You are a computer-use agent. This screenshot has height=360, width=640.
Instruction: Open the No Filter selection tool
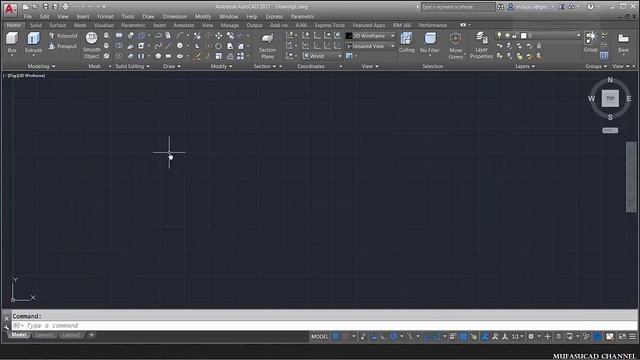430,43
